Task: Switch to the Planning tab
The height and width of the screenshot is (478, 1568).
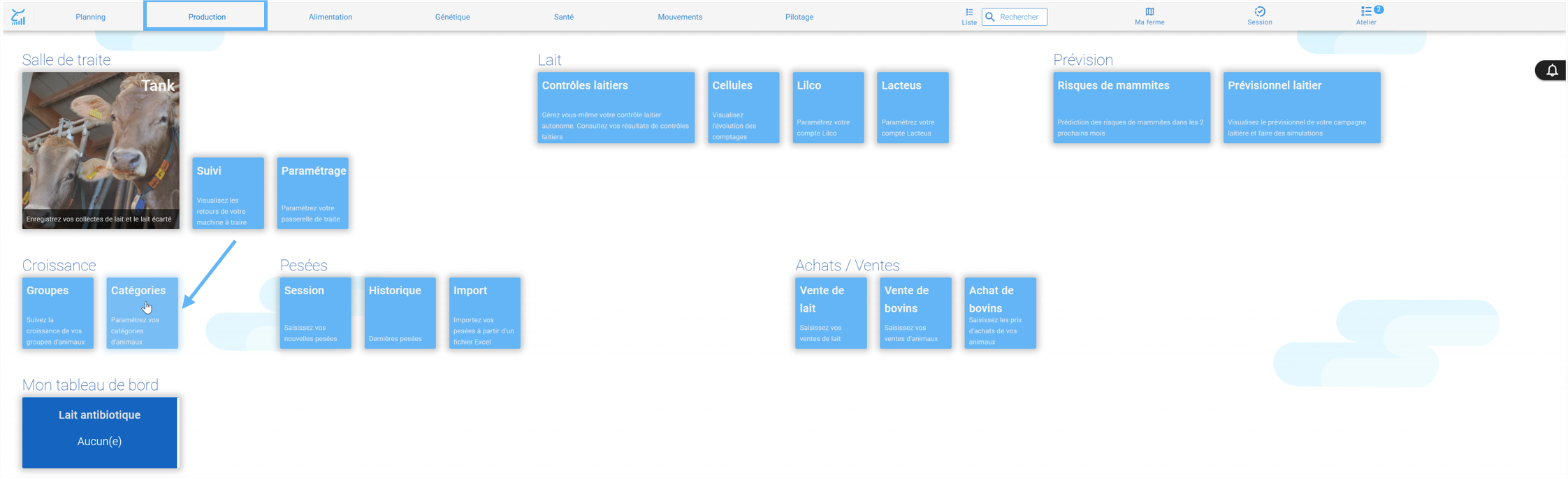Action: pos(91,17)
